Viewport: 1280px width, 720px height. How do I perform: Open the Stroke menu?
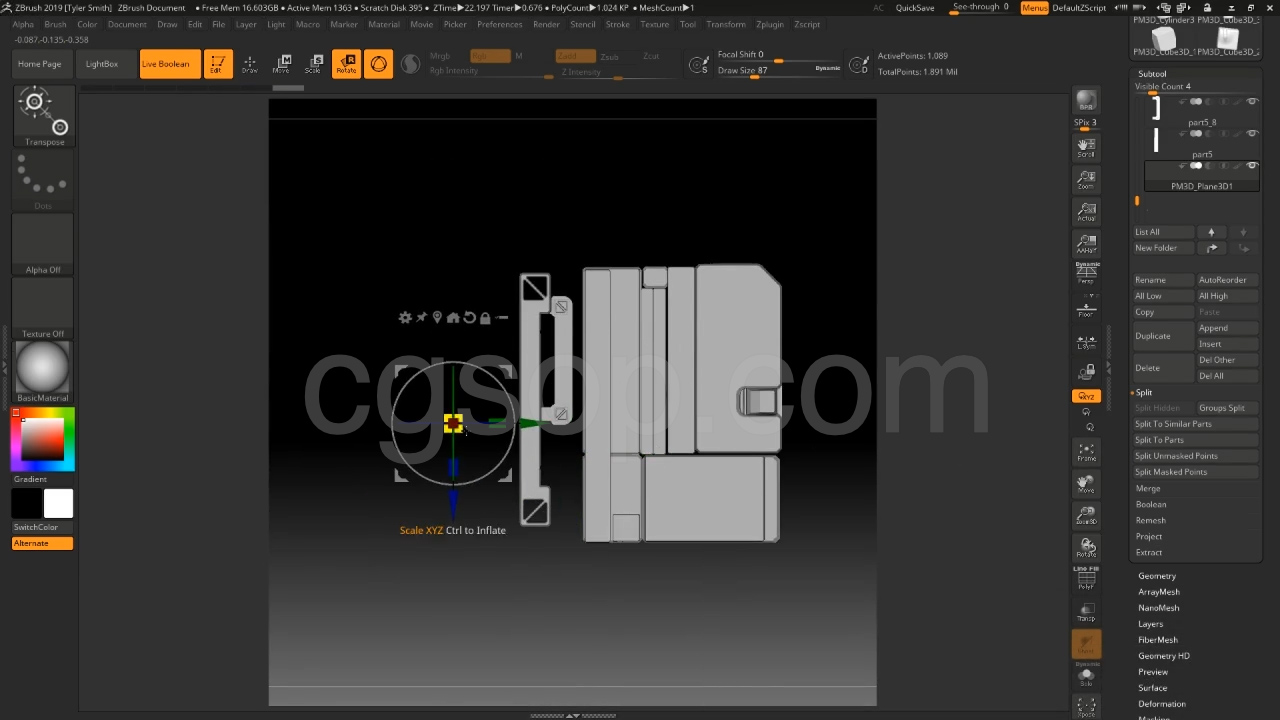618,24
